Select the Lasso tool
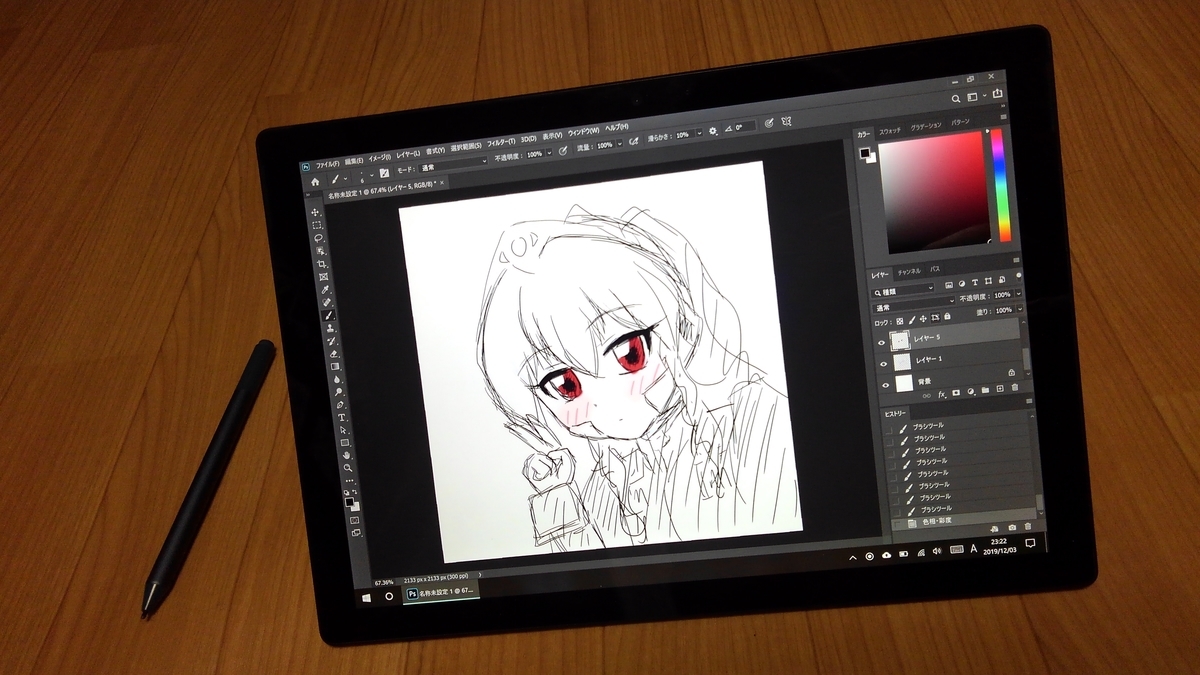The height and width of the screenshot is (675, 1200). pyautogui.click(x=318, y=237)
